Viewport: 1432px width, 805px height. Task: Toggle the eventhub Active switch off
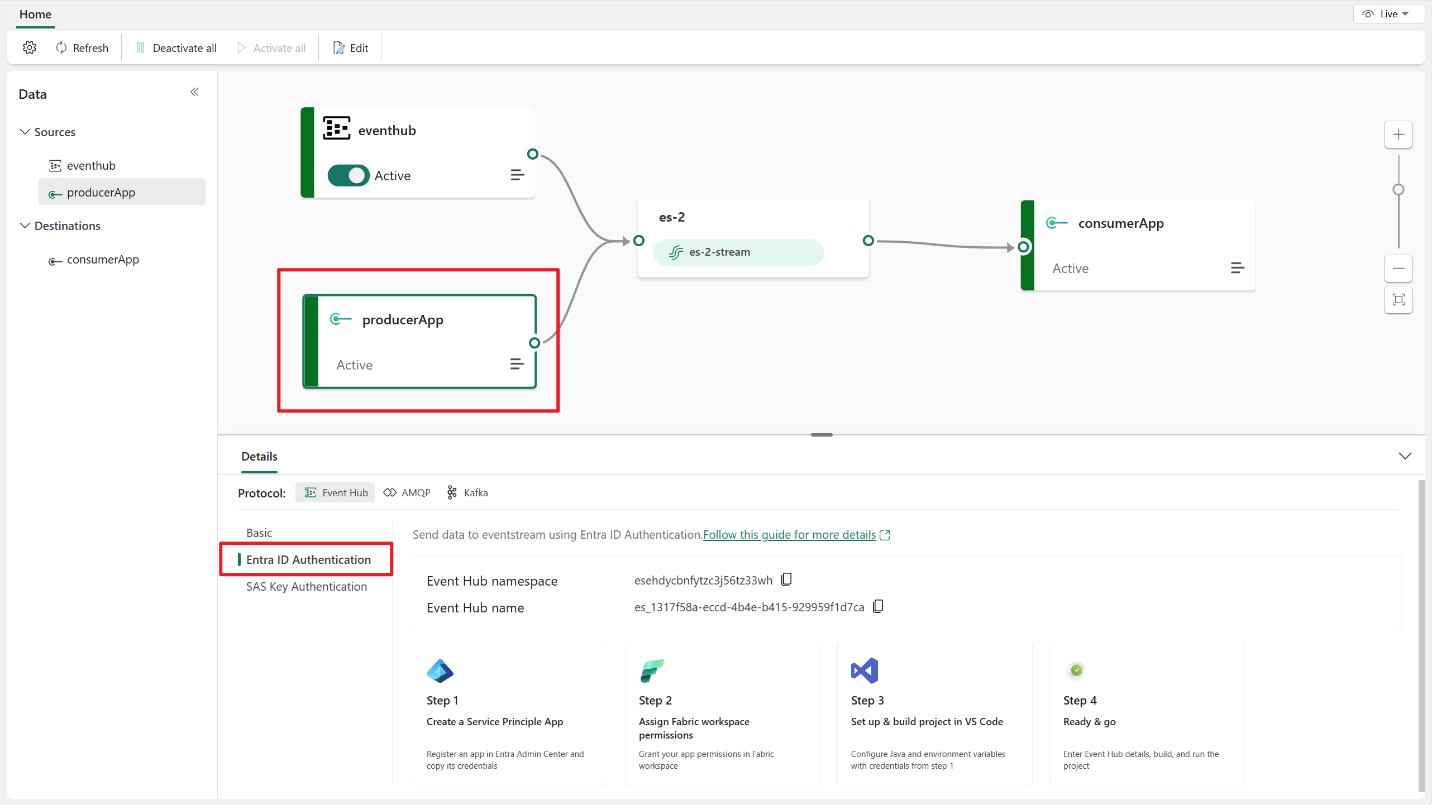(348, 175)
